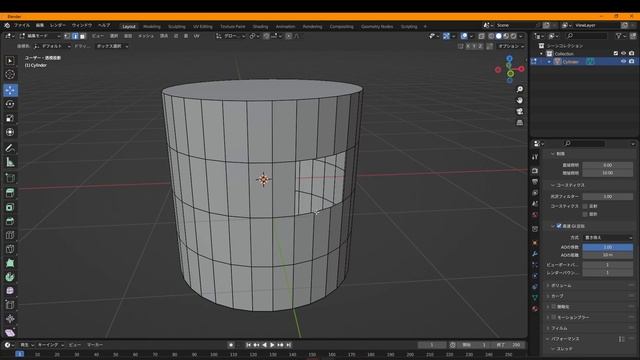
Task: Jump to the timeline start frame
Action: pyautogui.click(x=248, y=345)
